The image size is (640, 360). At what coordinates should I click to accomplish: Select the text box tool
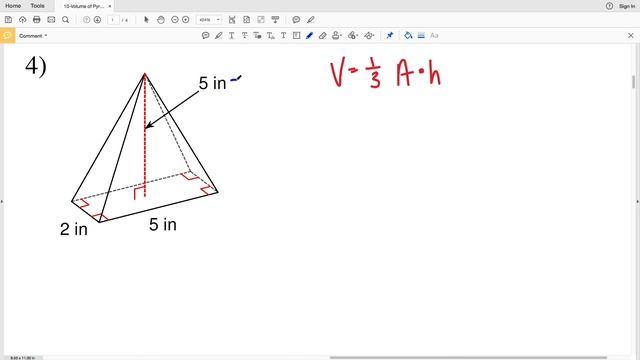pos(296,36)
